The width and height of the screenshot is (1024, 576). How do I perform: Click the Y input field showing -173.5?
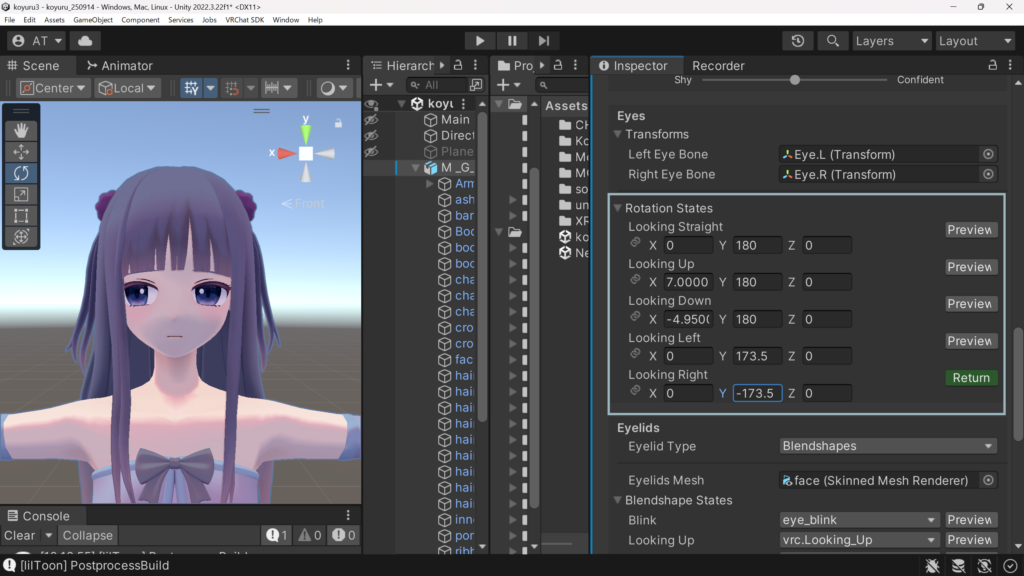[755, 393]
